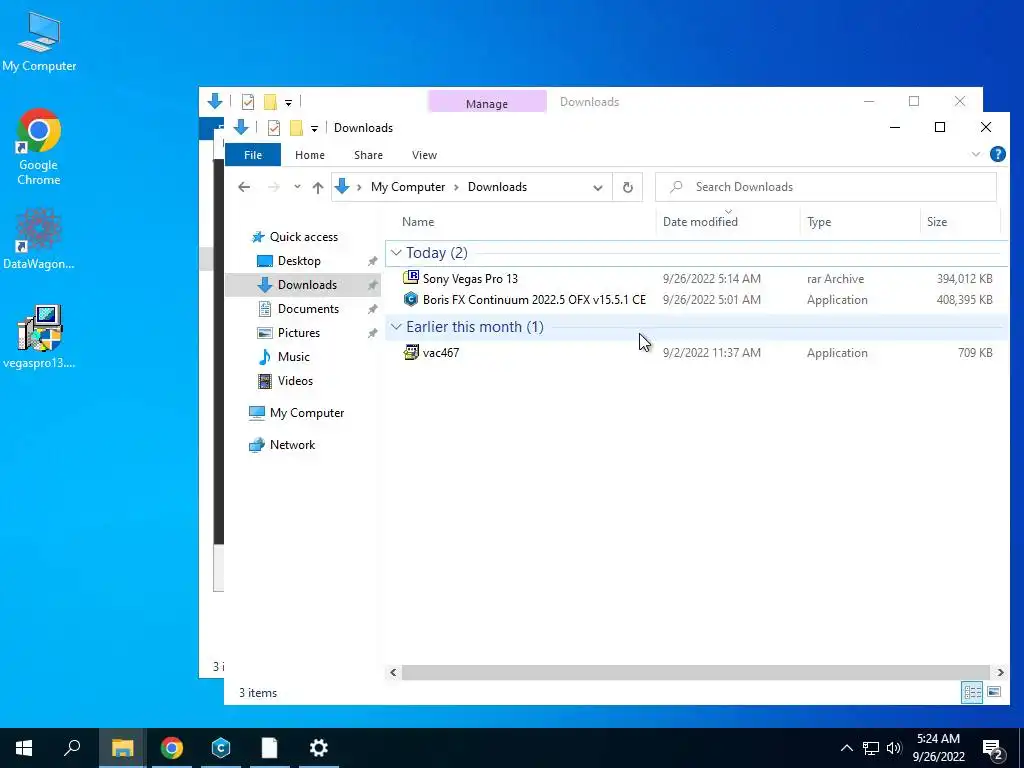Open network status tray icon
This screenshot has width=1024, height=768.
[871, 748]
